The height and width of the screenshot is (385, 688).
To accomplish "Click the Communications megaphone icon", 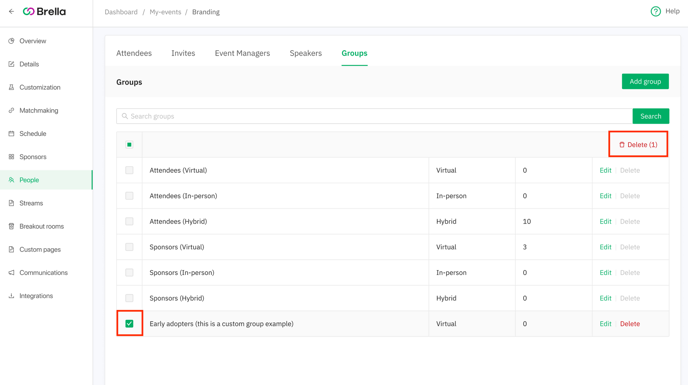I will click(x=11, y=273).
